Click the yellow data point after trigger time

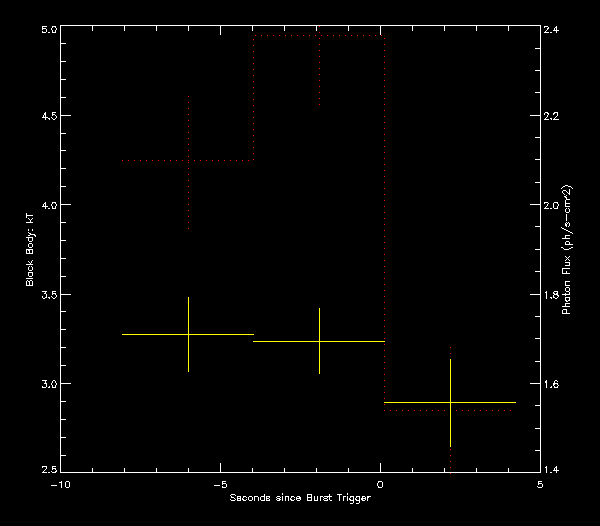(x=450, y=402)
